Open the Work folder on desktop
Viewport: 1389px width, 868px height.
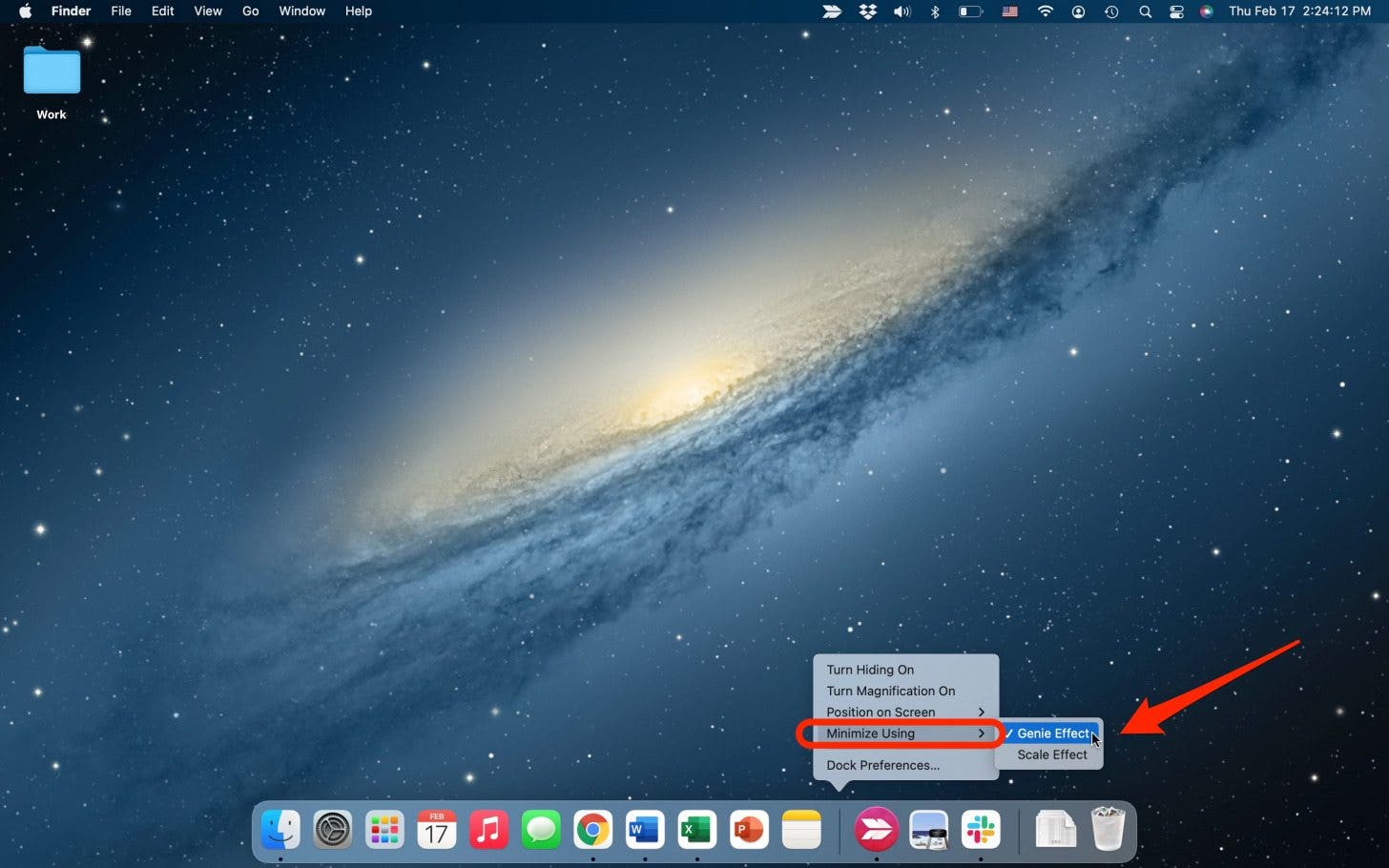52,73
